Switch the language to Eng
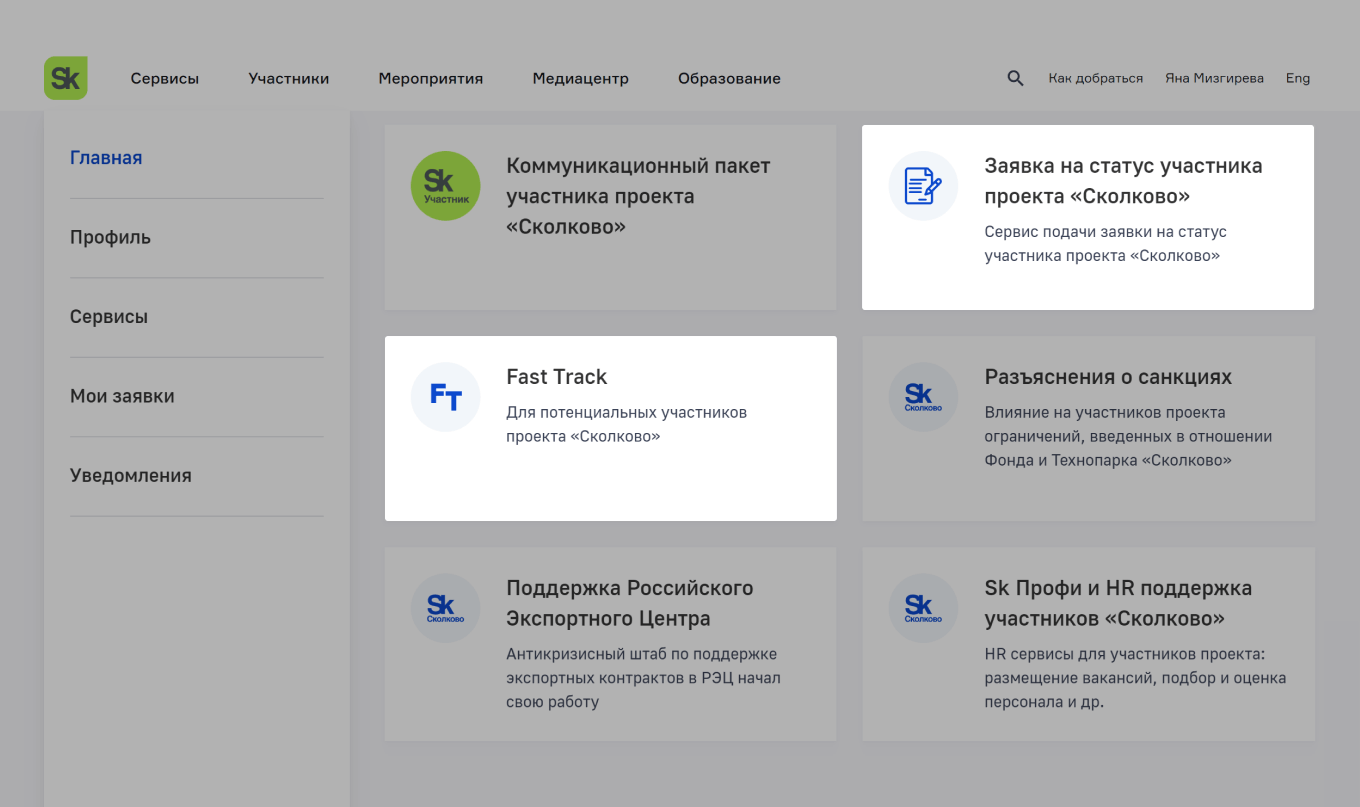Viewport: 1360px width, 807px height. point(1298,78)
